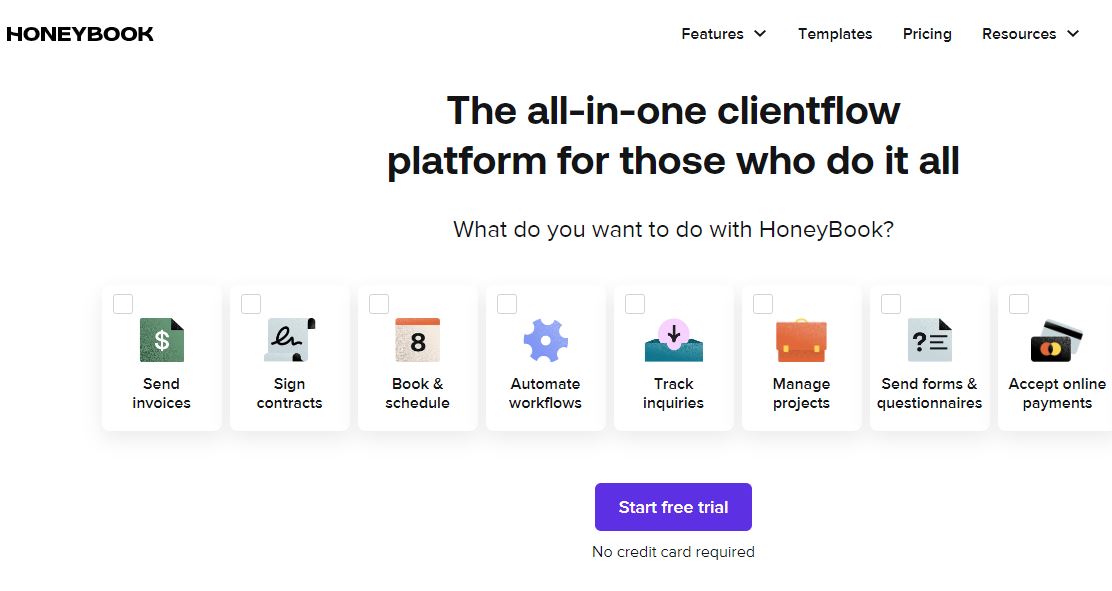The width and height of the screenshot is (1112, 591).
Task: Click the inbox tray inquiries icon
Action: 674,340
